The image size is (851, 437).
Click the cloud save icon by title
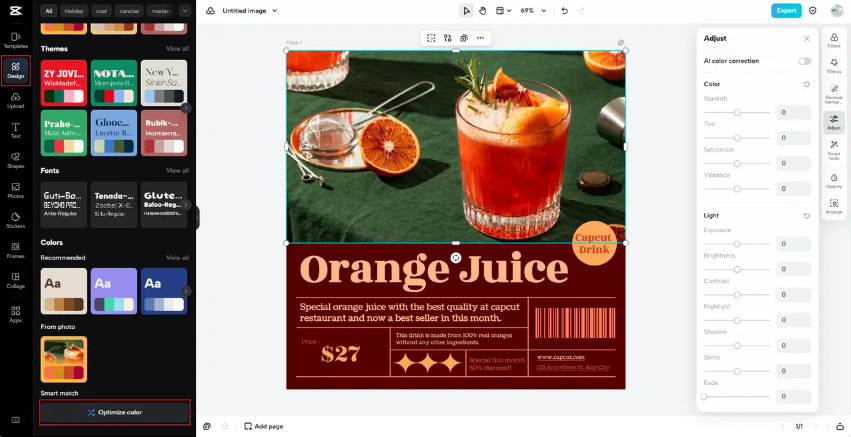pyautogui.click(x=211, y=10)
